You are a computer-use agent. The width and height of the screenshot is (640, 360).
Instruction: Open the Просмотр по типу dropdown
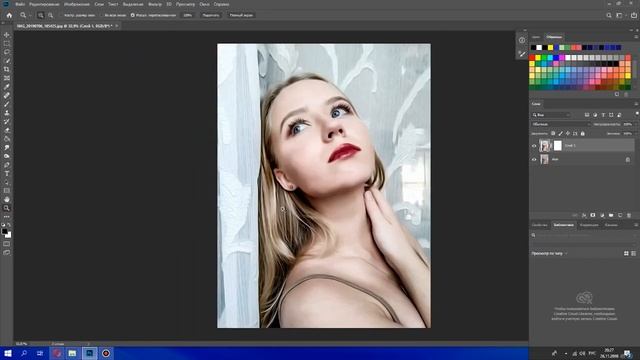pyautogui.click(x=549, y=253)
